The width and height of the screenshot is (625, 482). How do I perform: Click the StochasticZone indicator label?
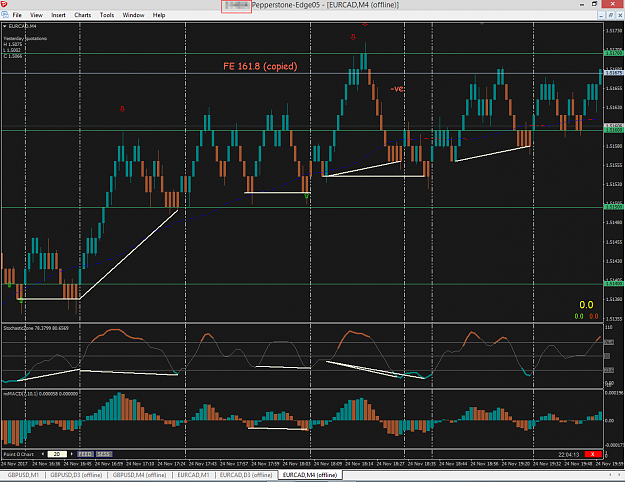(x=36, y=328)
